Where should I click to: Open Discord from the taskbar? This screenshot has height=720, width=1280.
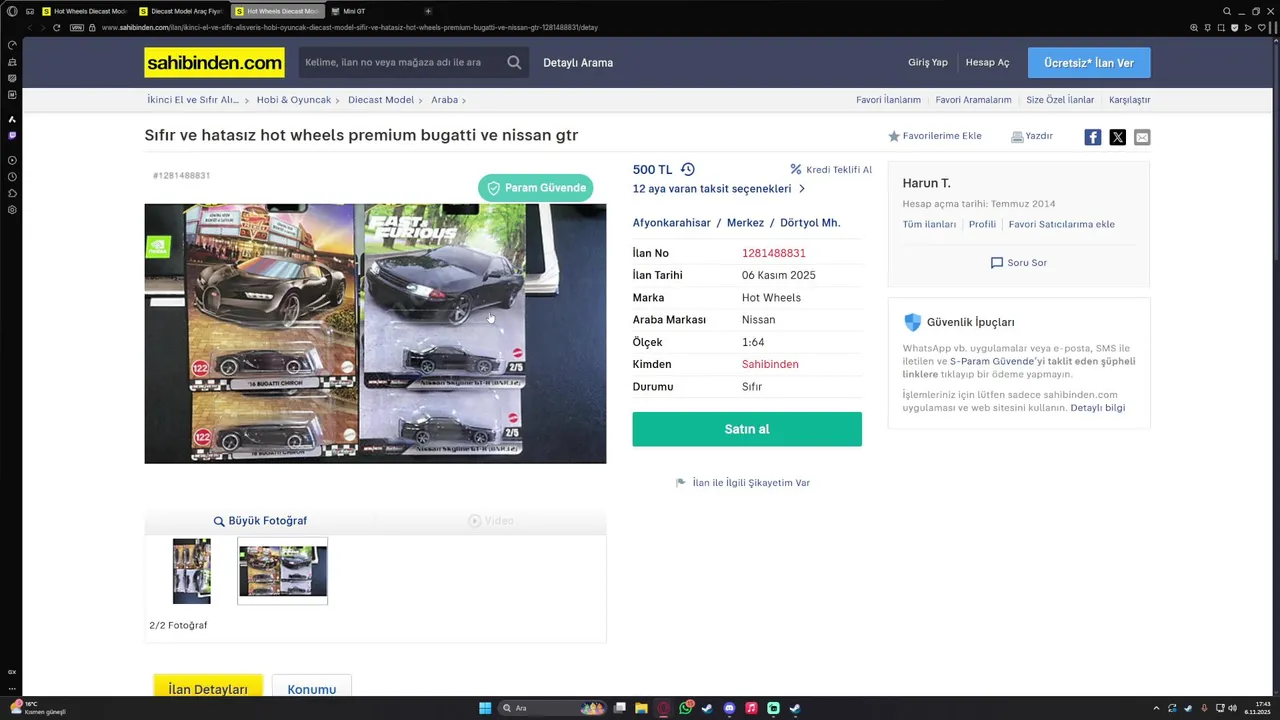[729, 708]
